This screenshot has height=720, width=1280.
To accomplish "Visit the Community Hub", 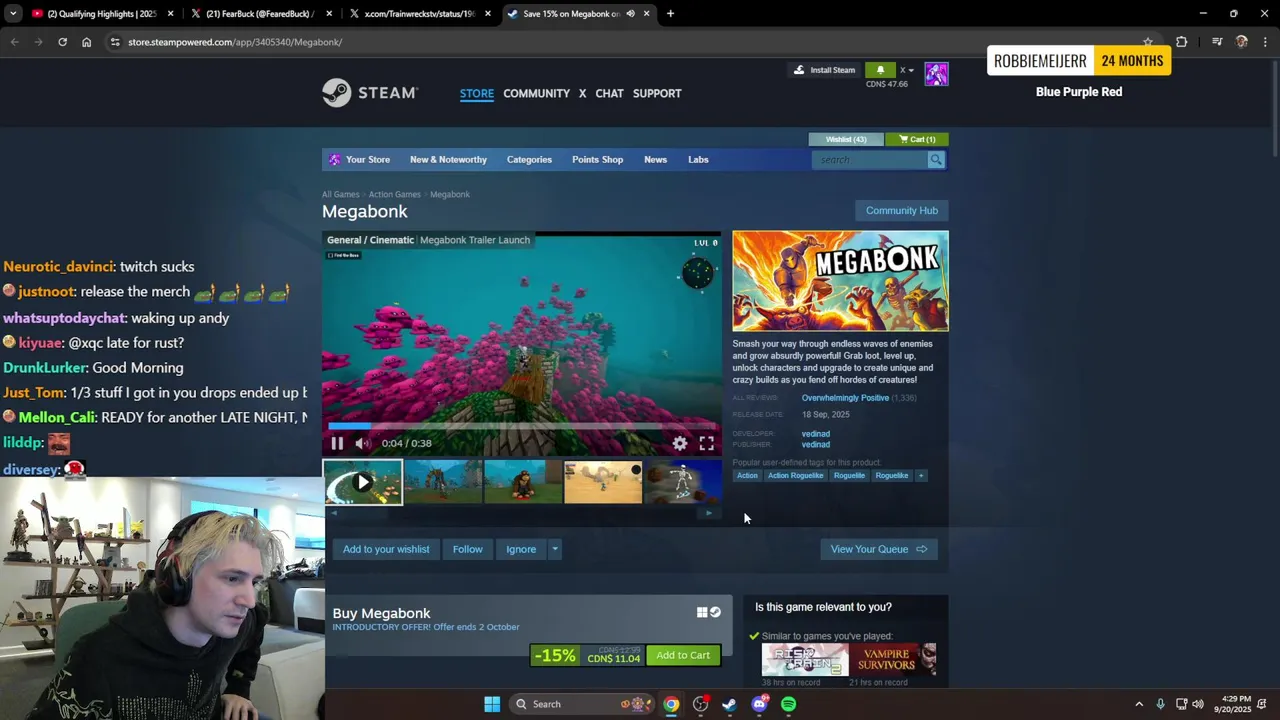I will [x=901, y=211].
